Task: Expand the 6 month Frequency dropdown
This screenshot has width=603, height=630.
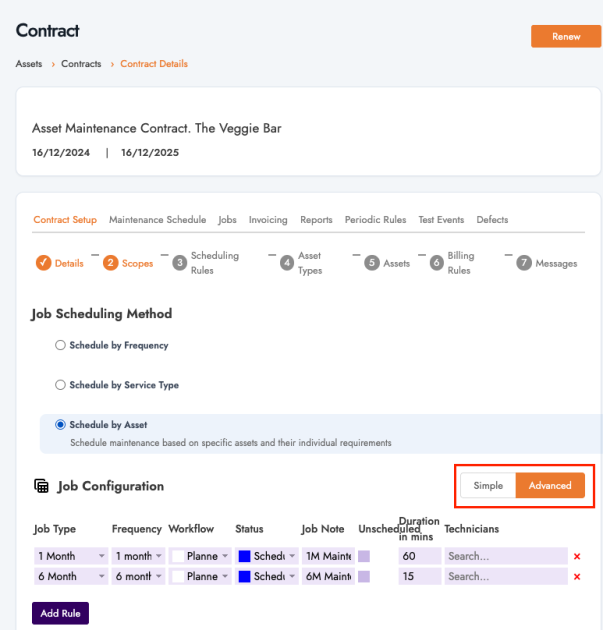Action: 138,577
